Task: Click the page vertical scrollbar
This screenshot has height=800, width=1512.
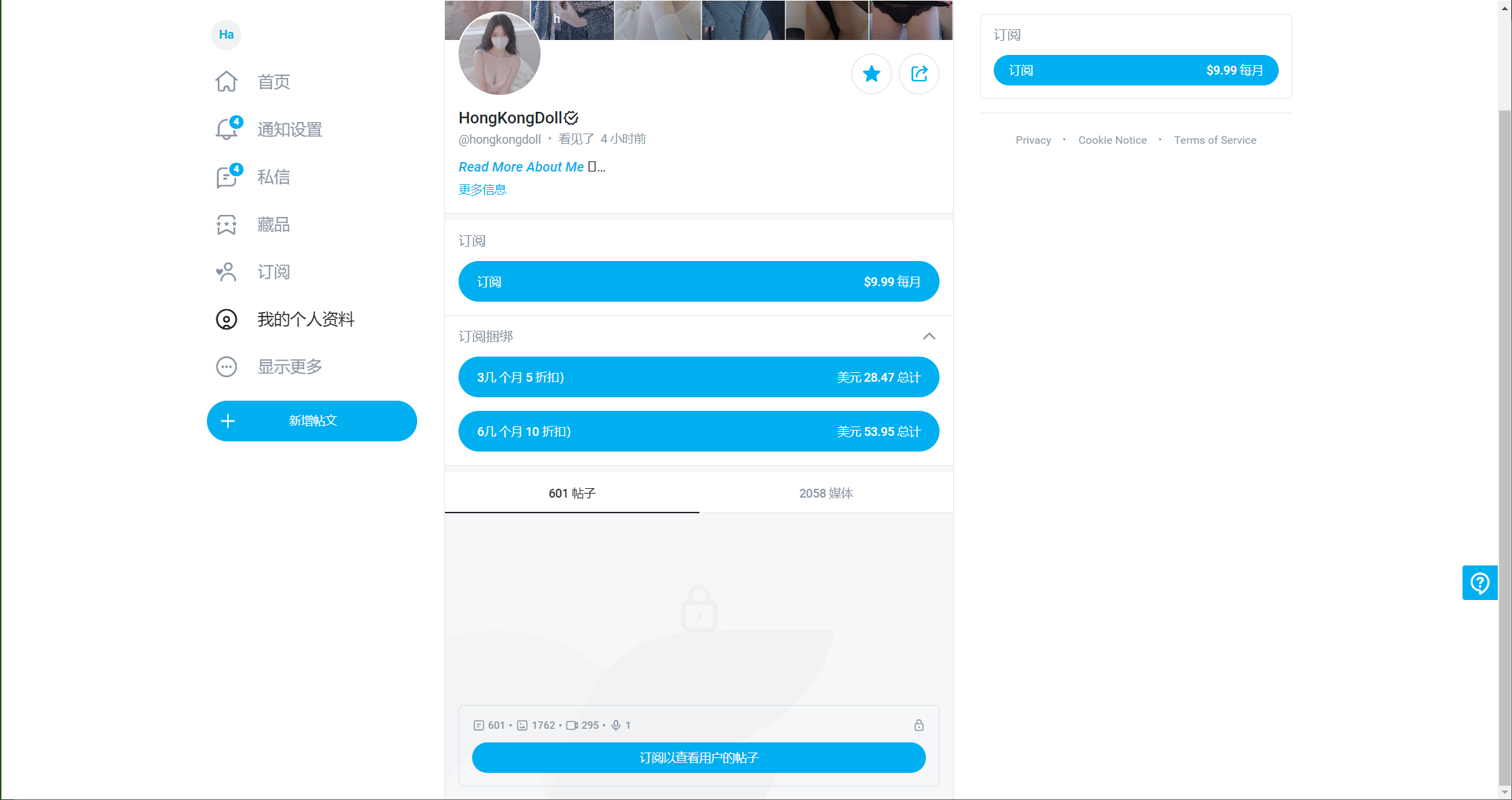Action: 1505,447
